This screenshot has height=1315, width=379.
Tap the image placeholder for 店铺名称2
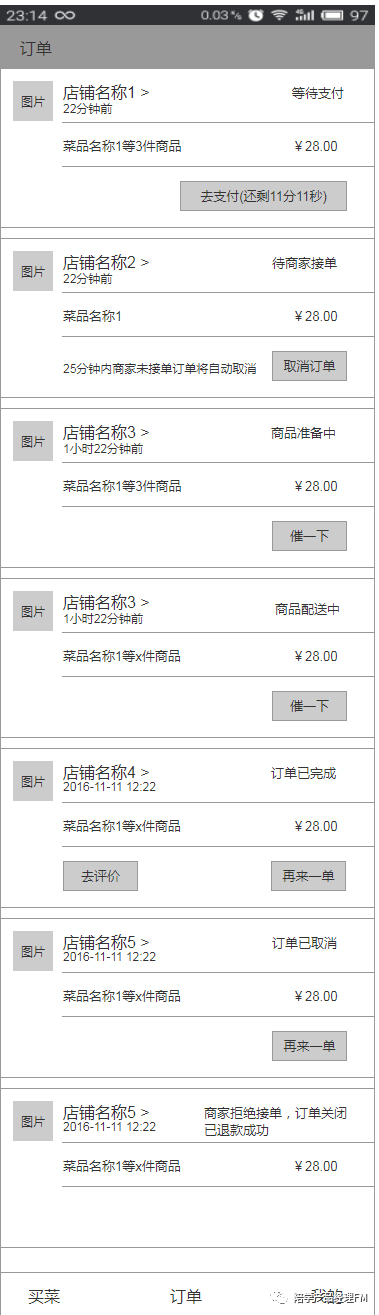[33, 271]
